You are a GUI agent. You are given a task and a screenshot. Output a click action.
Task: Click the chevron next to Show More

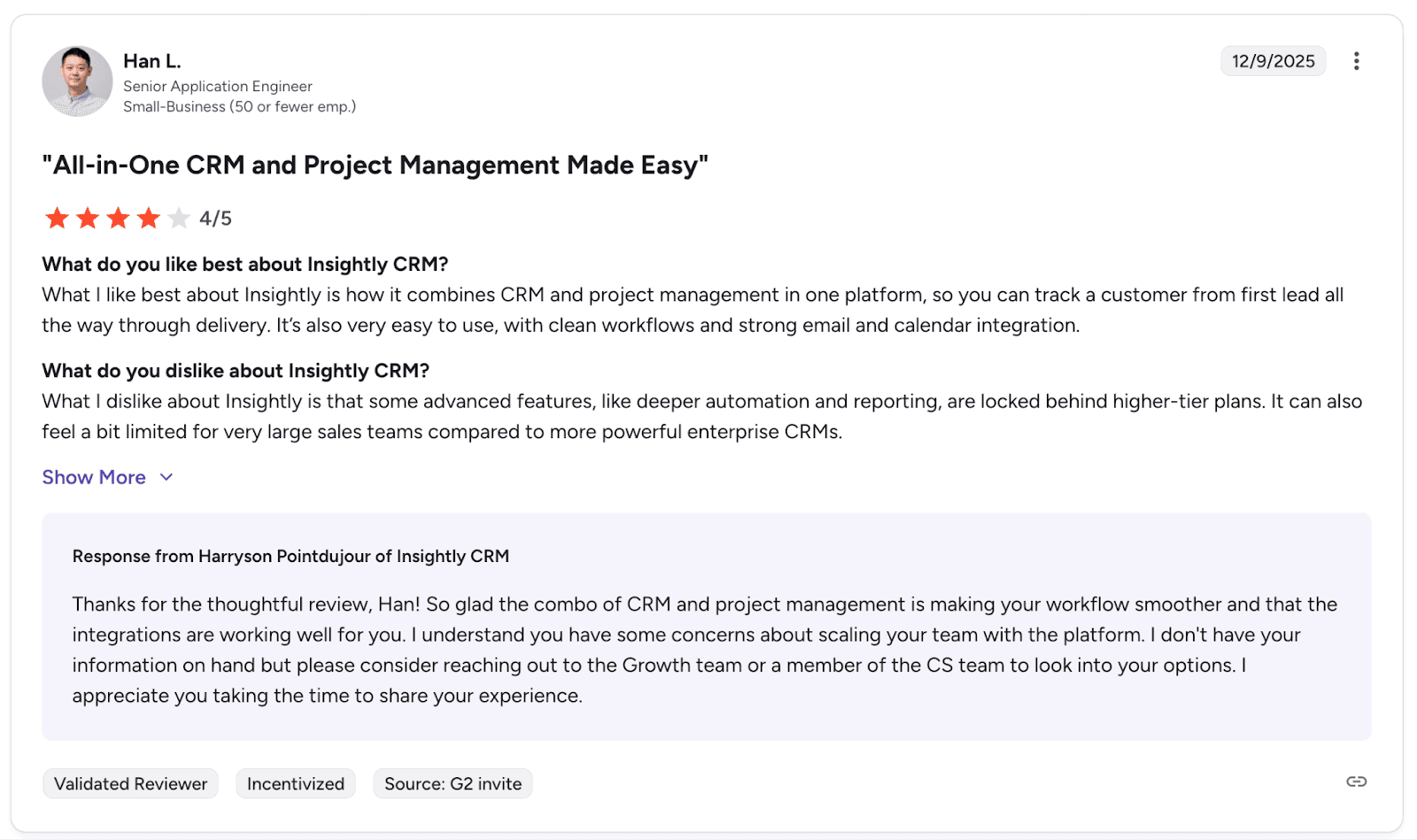166,477
